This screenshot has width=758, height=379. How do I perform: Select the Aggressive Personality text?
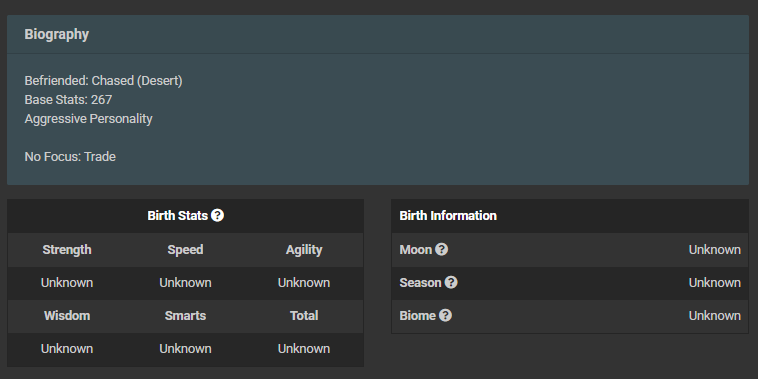tap(88, 119)
